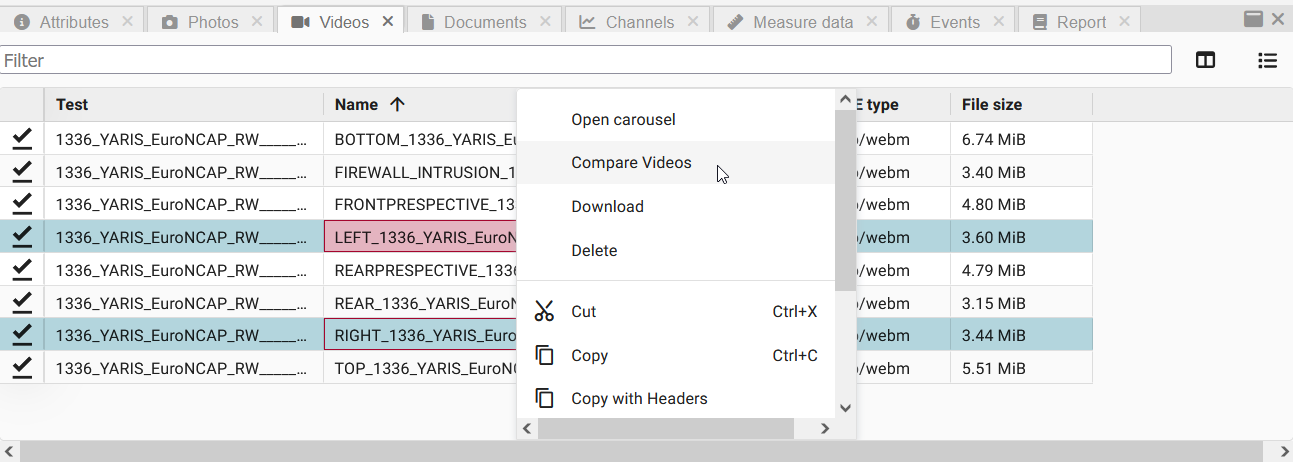Select the RIGHT_1336_YARIS name cell
This screenshot has height=462, width=1293.
click(x=420, y=335)
